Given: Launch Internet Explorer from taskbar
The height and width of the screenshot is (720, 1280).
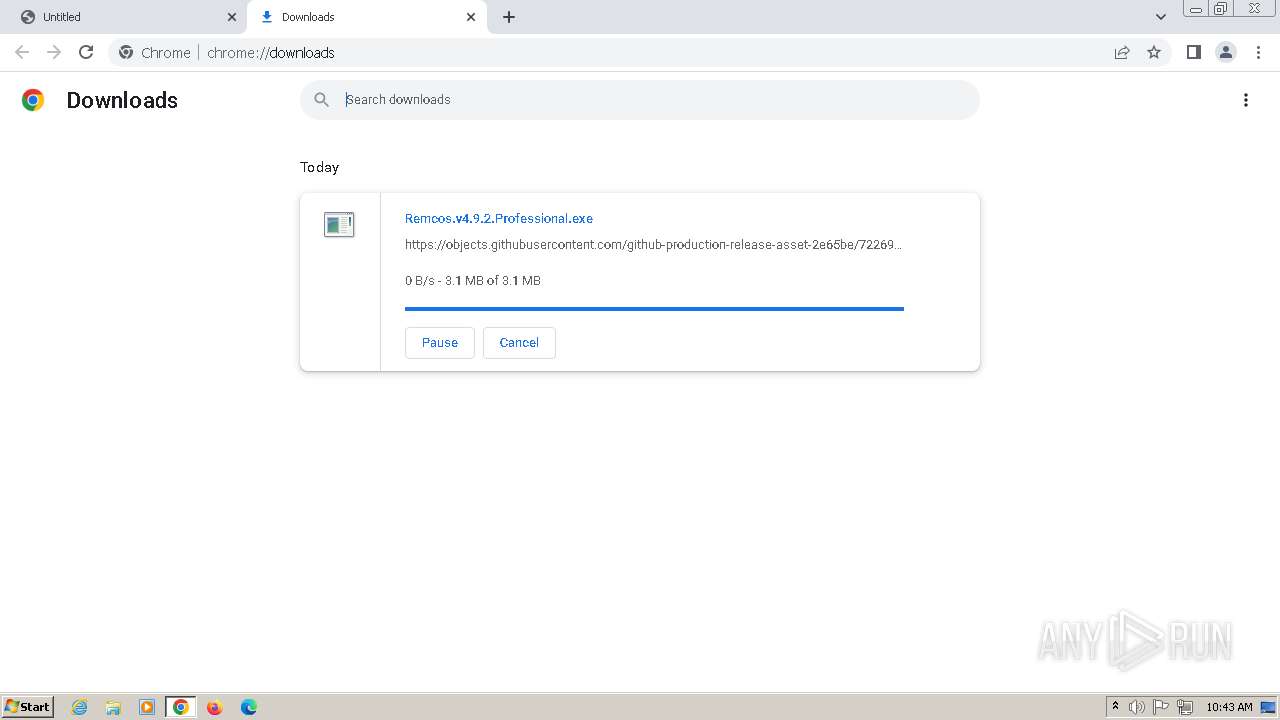Looking at the screenshot, I should 80,707.
